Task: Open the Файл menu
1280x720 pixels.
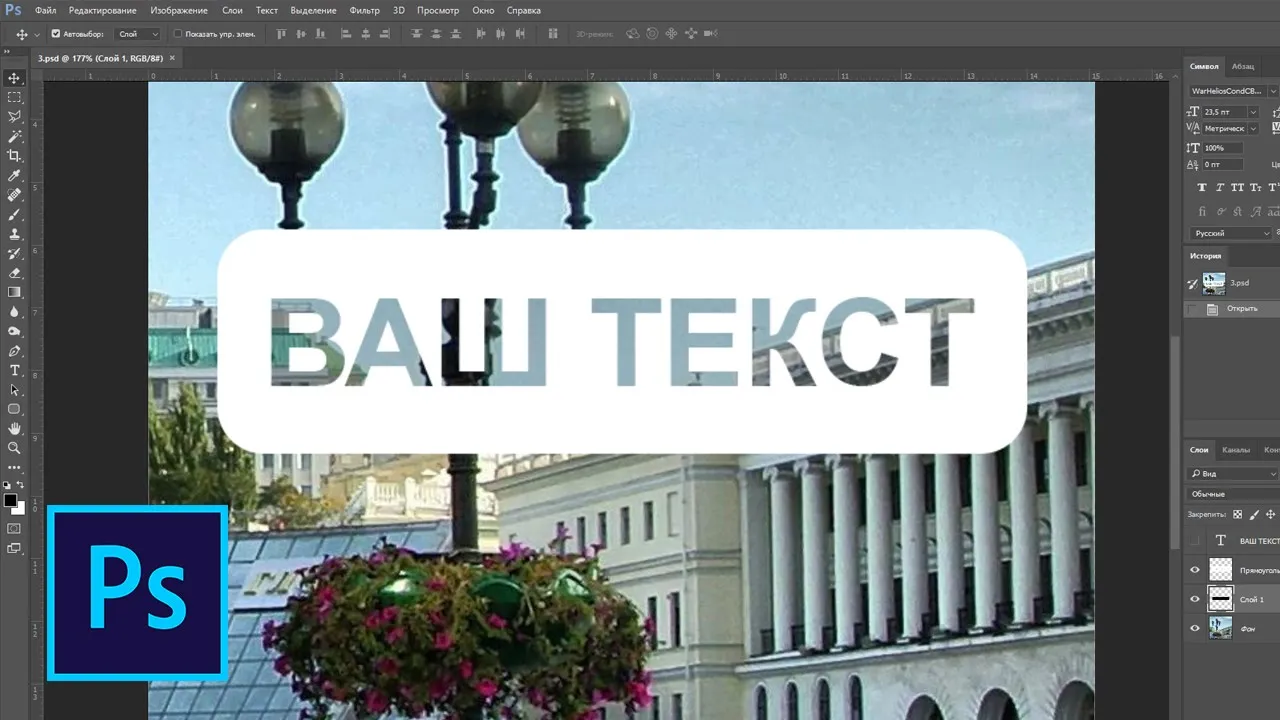Action: pos(45,10)
